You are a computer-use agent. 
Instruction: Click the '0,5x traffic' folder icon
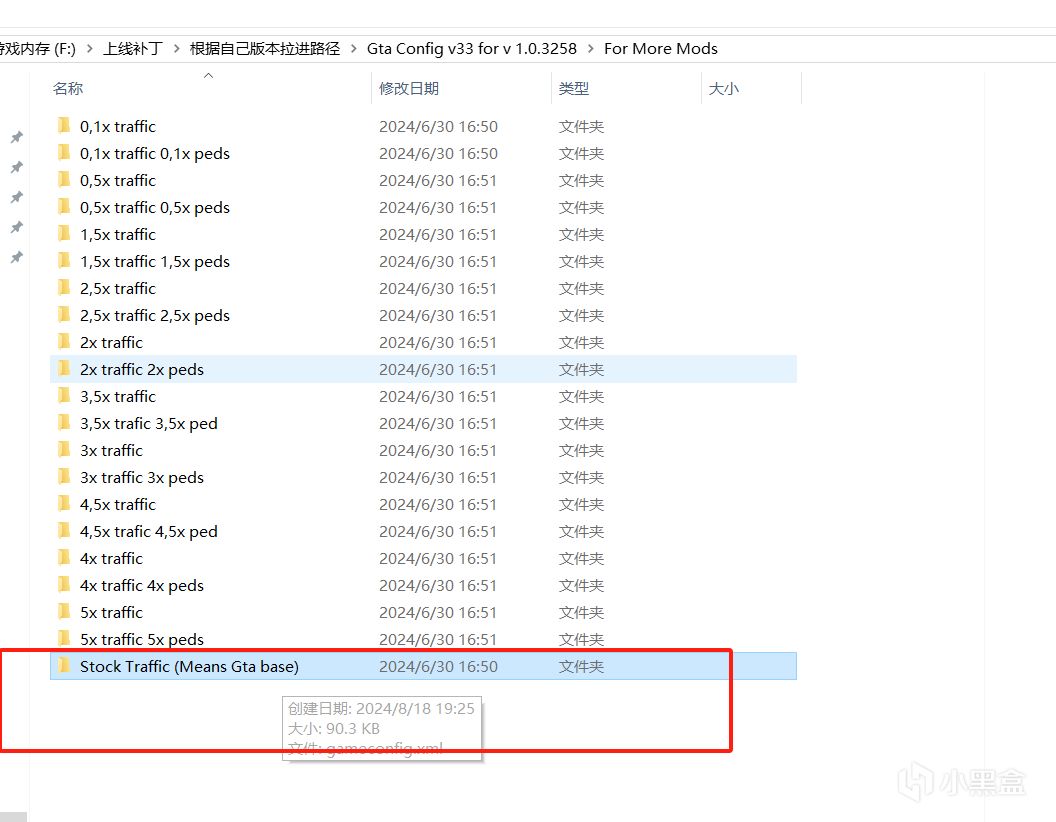pyautogui.click(x=64, y=180)
